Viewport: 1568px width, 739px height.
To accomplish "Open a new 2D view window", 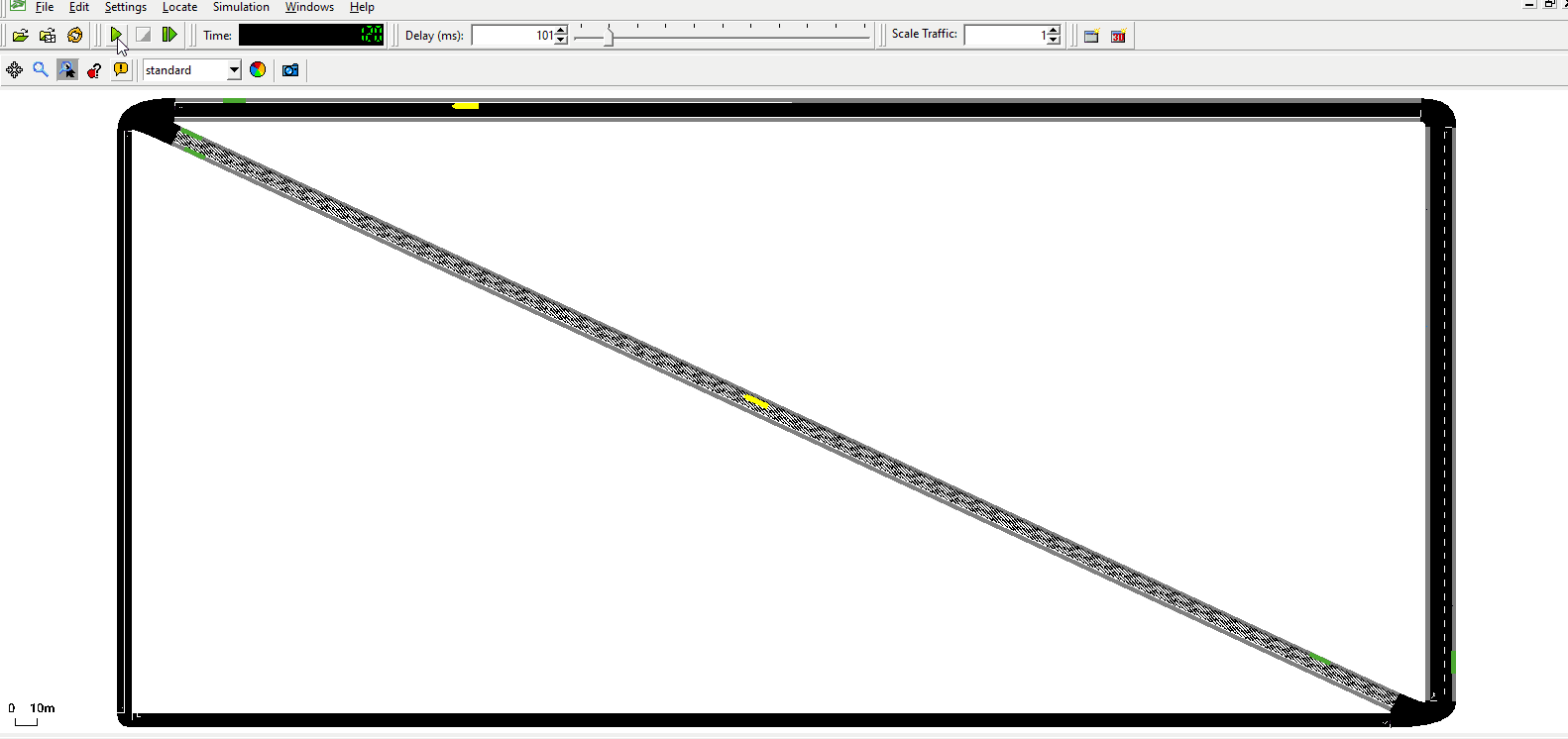I will coord(1091,37).
